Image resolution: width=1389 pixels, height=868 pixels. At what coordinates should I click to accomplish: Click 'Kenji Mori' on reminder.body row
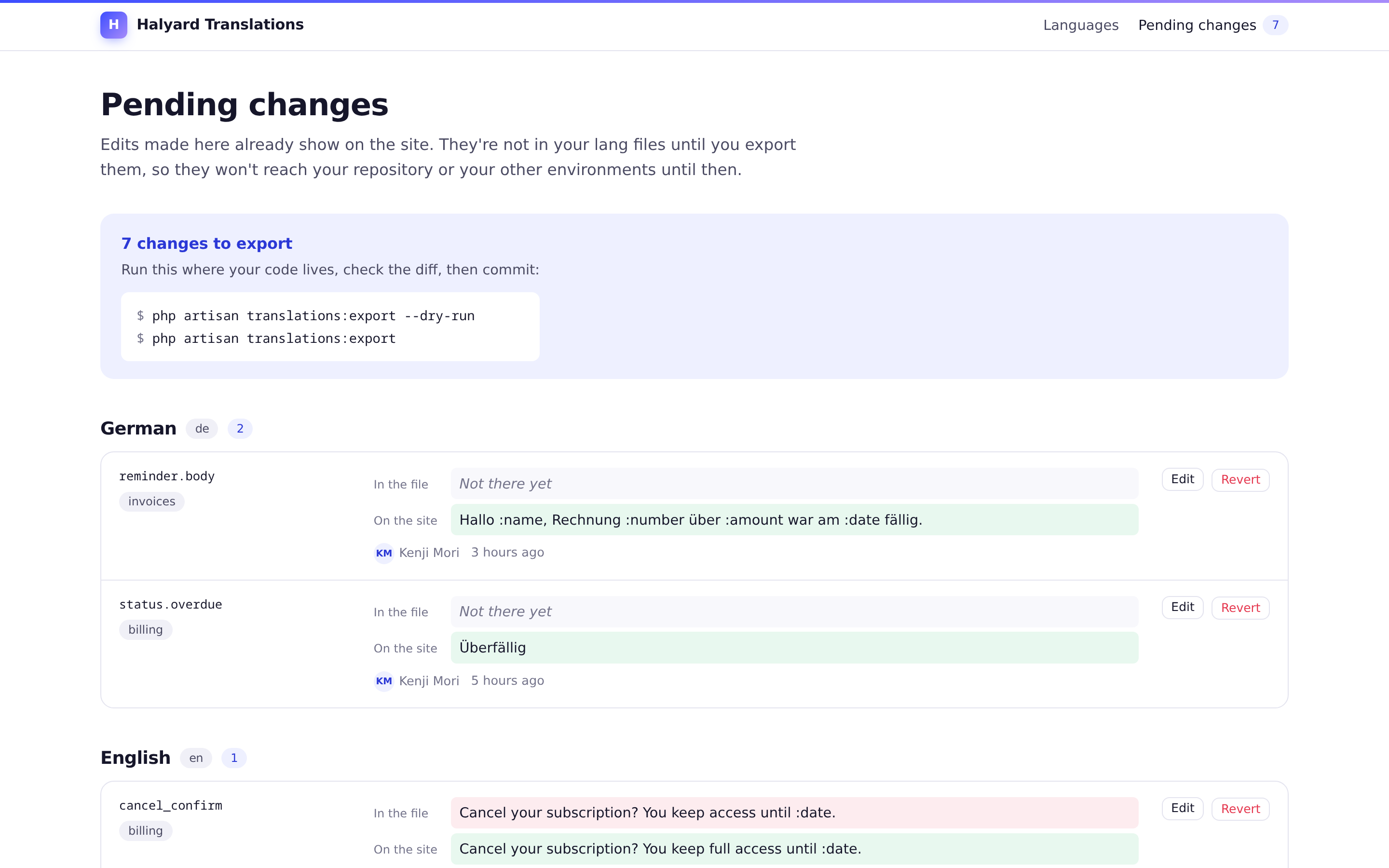click(x=429, y=553)
